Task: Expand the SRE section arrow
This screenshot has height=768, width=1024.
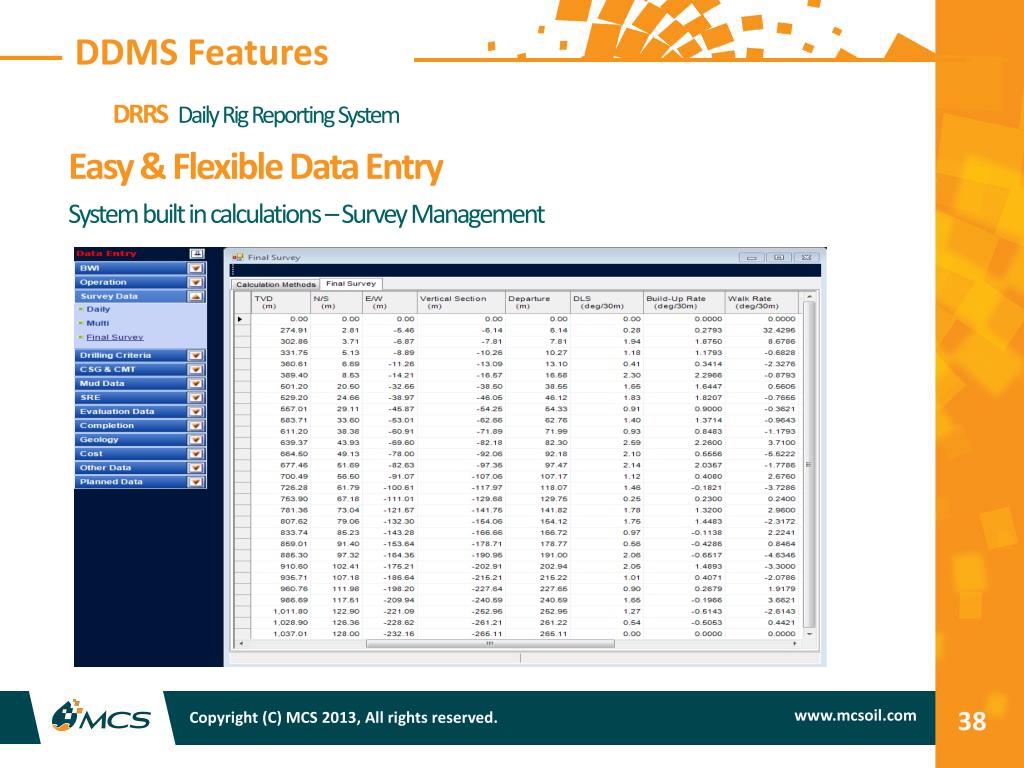Action: [x=195, y=398]
